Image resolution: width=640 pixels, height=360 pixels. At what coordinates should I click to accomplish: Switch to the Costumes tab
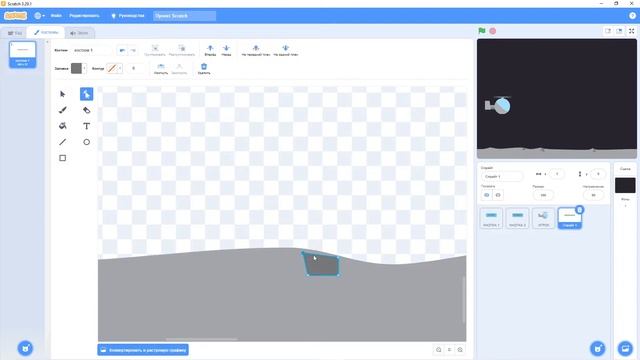[46, 32]
